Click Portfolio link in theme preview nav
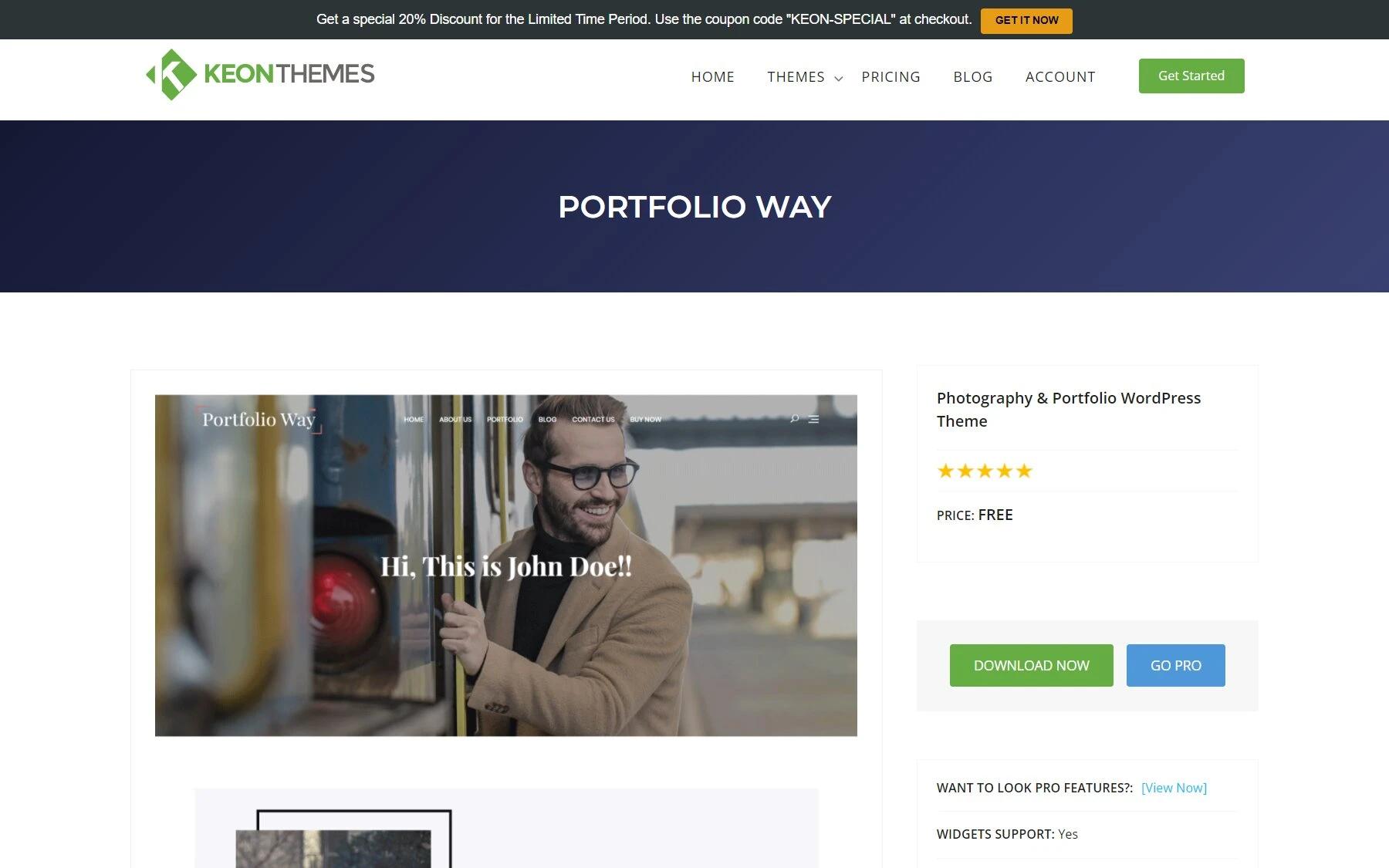This screenshot has height=868, width=1389. pos(505,420)
